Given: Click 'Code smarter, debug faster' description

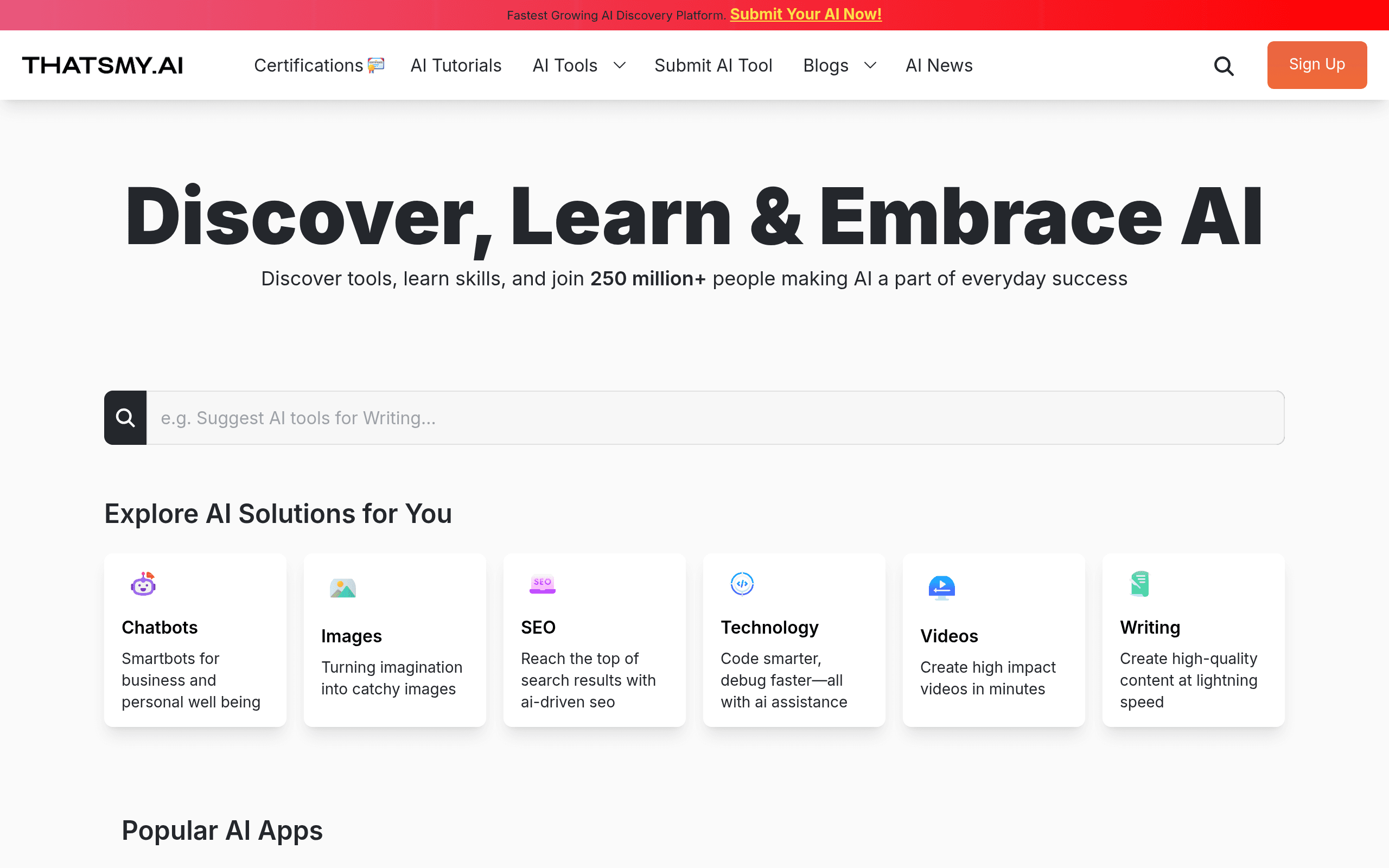Looking at the screenshot, I should click(784, 680).
